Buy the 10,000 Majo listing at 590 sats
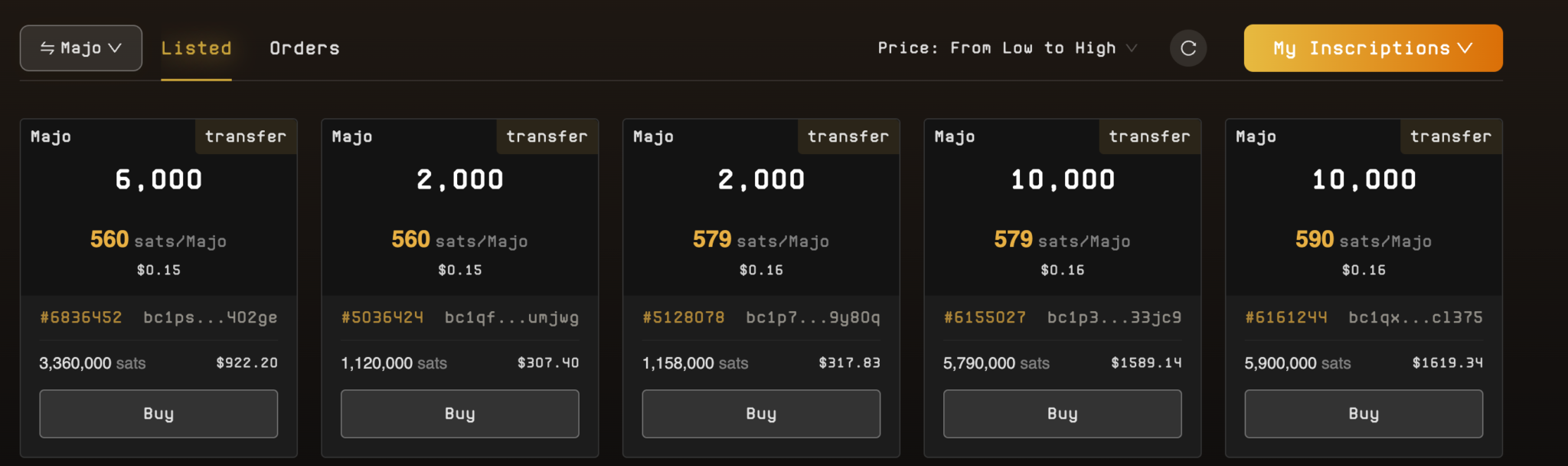The width and height of the screenshot is (1568, 466). pyautogui.click(x=1364, y=414)
